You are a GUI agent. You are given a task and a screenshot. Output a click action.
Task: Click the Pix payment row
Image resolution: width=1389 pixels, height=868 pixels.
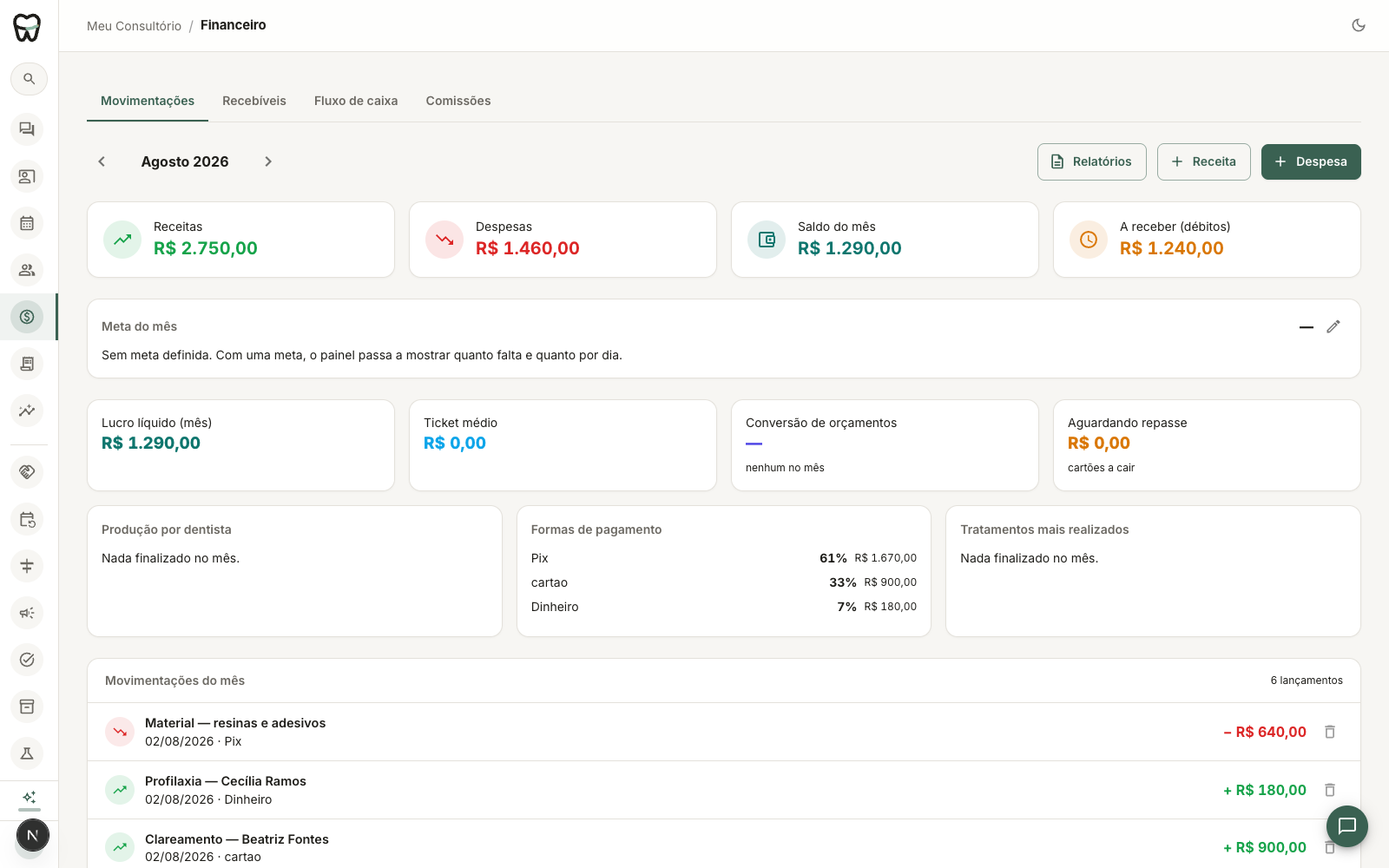pyautogui.click(x=724, y=558)
